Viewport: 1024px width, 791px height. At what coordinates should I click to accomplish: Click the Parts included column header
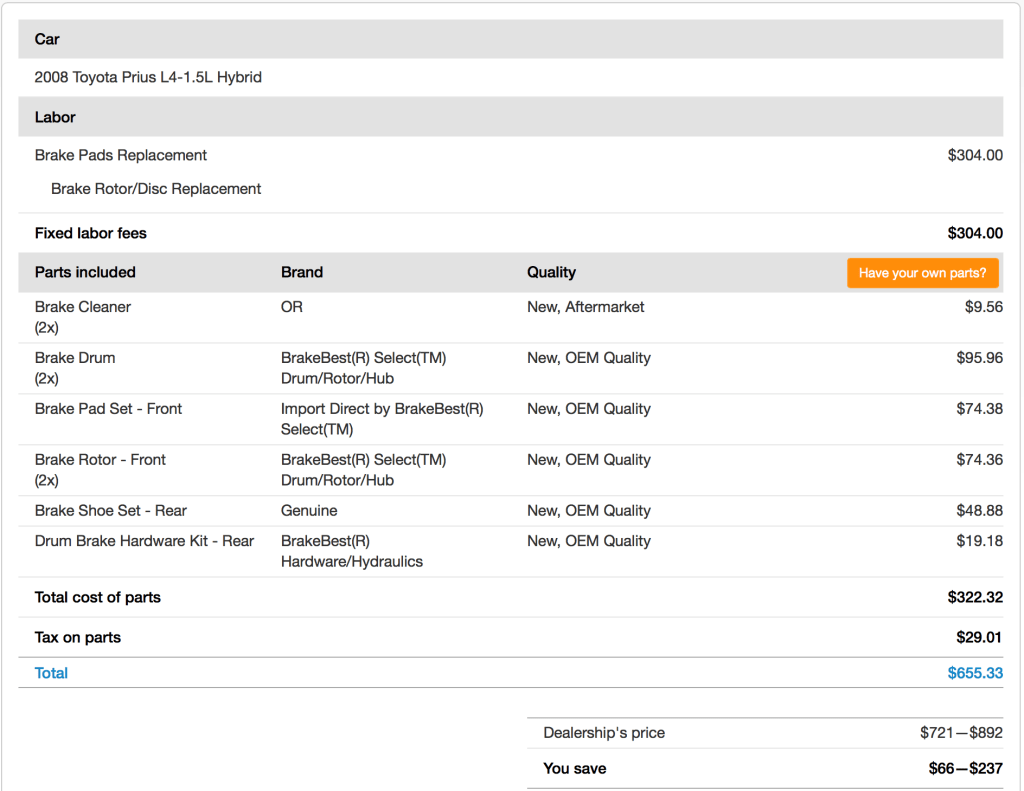click(85, 272)
